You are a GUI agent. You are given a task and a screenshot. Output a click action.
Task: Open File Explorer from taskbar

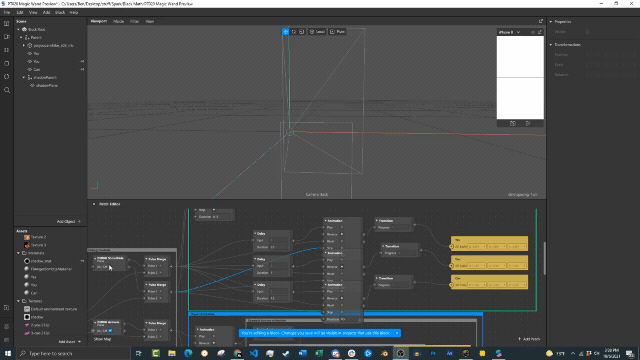[172, 353]
